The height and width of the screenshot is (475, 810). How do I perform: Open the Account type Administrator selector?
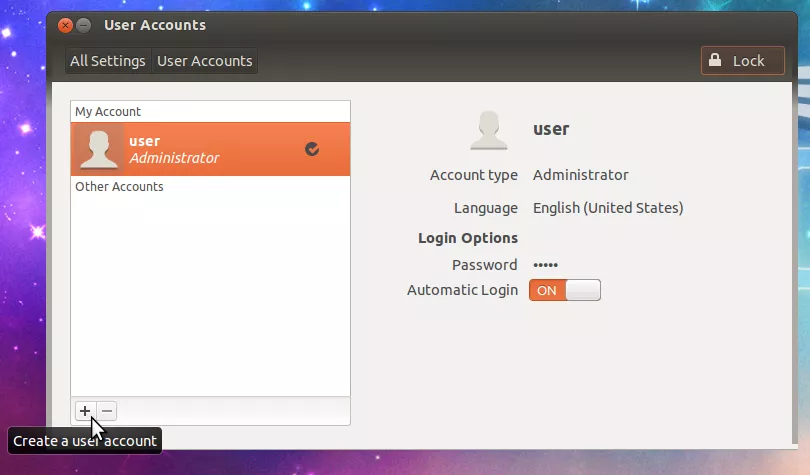point(580,175)
